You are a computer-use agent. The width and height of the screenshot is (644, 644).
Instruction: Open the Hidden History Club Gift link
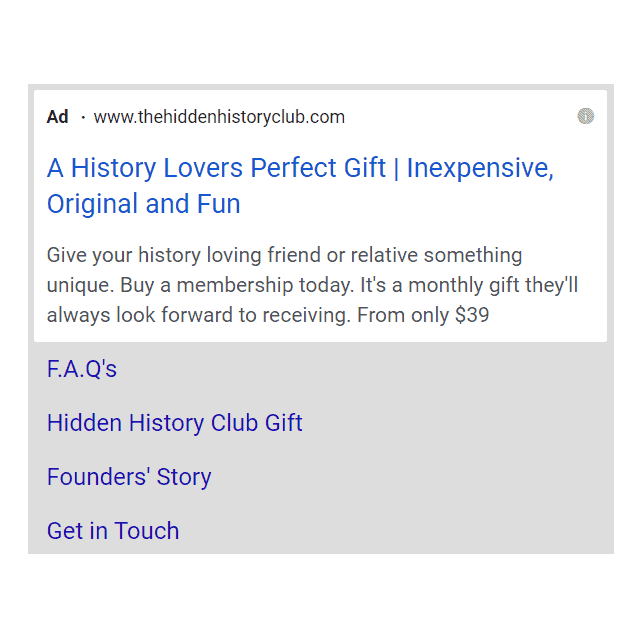click(x=174, y=423)
